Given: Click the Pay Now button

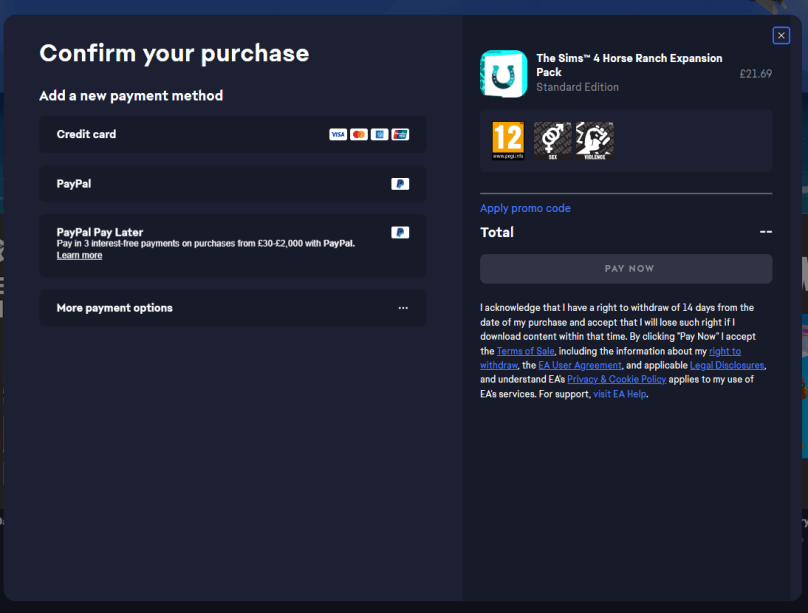Looking at the screenshot, I should click(x=626, y=268).
